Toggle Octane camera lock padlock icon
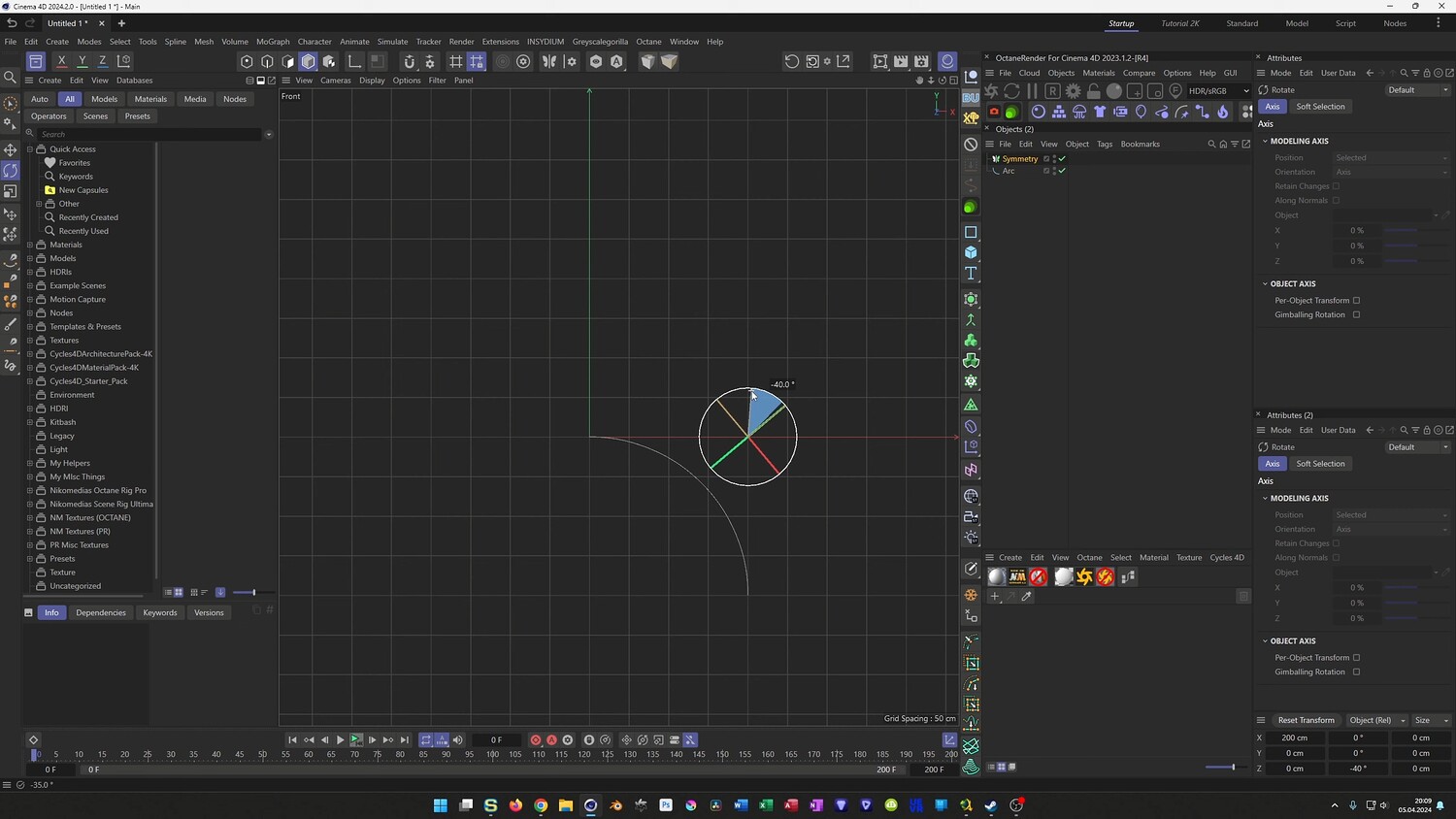 1093,90
